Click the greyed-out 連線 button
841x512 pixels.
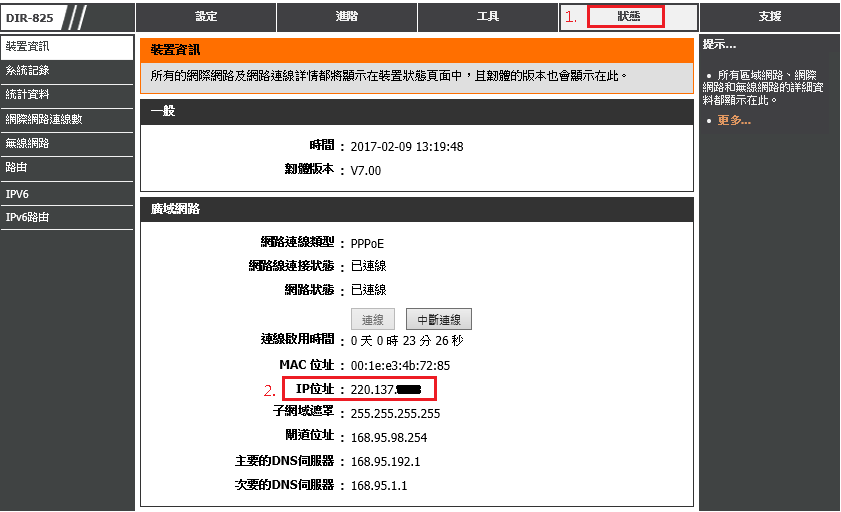[372, 320]
